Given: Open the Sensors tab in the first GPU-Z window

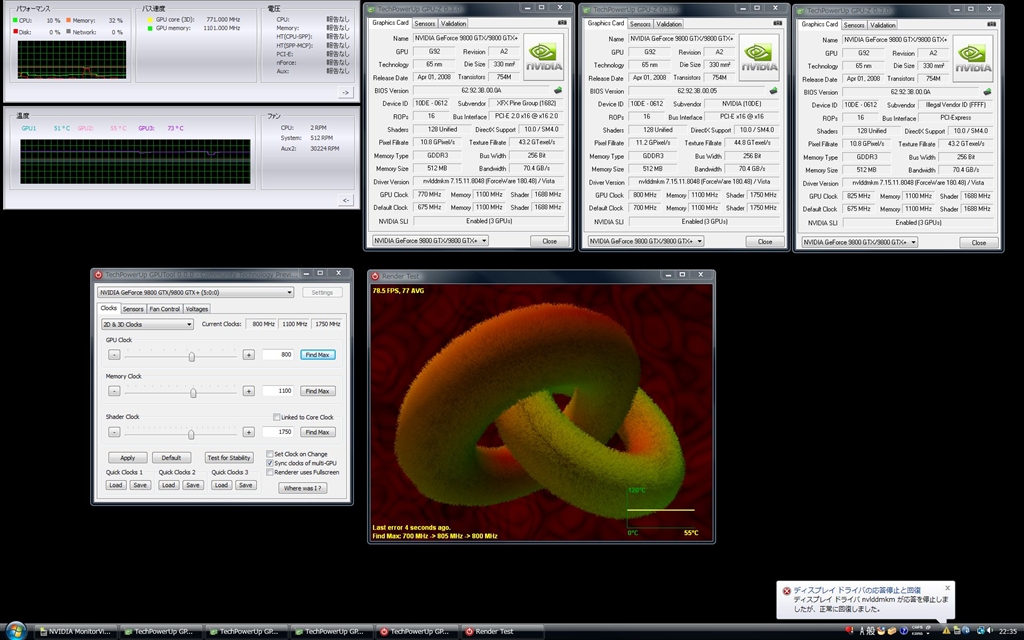Looking at the screenshot, I should point(425,23).
